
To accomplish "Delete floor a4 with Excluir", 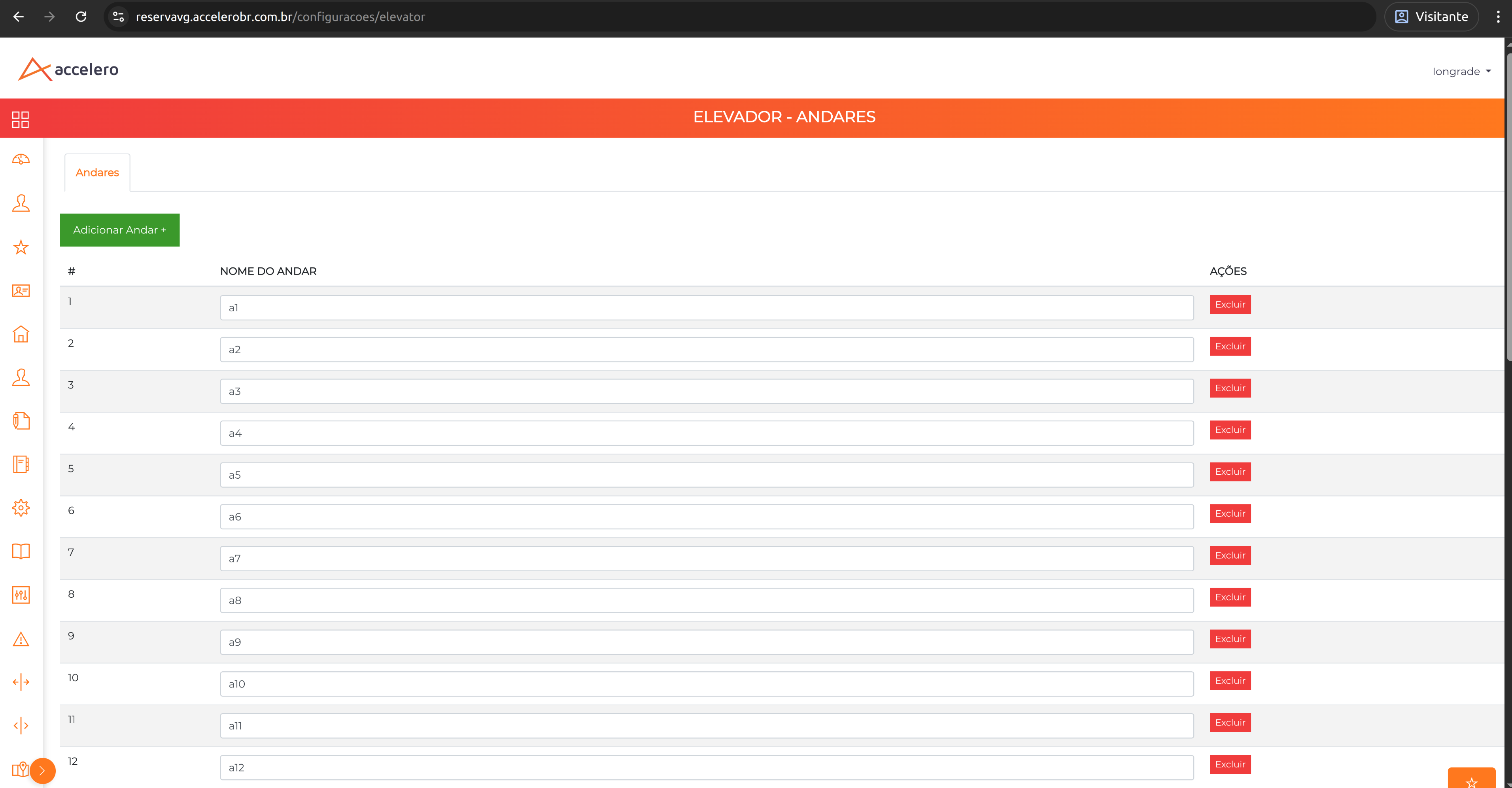I will 1230,430.
